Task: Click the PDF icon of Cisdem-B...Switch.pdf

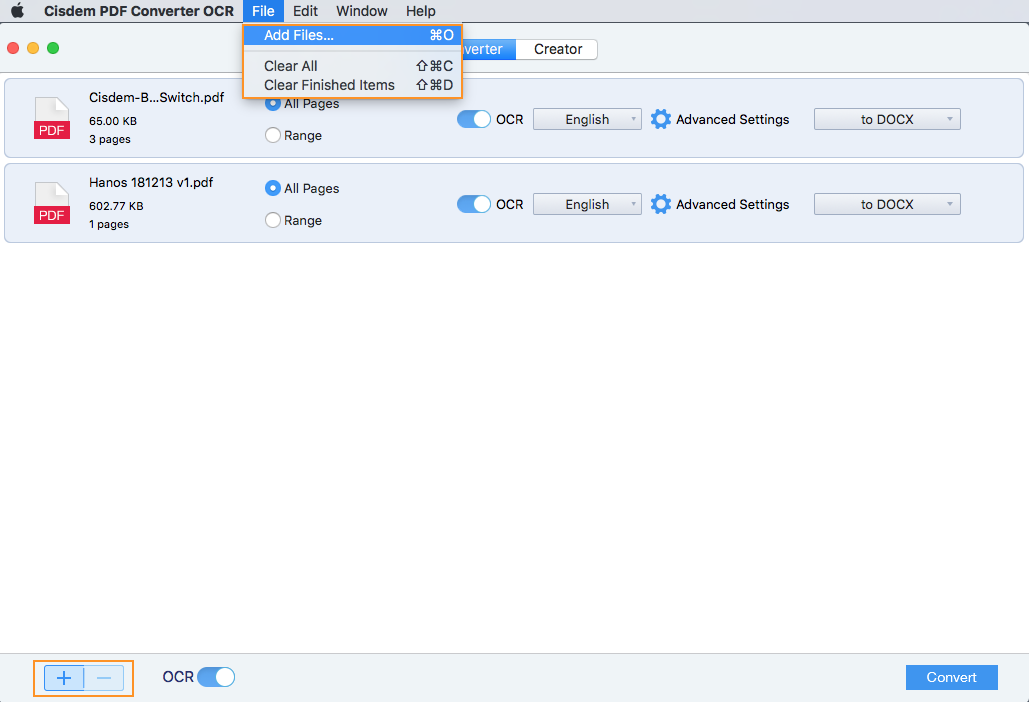Action: point(52,118)
